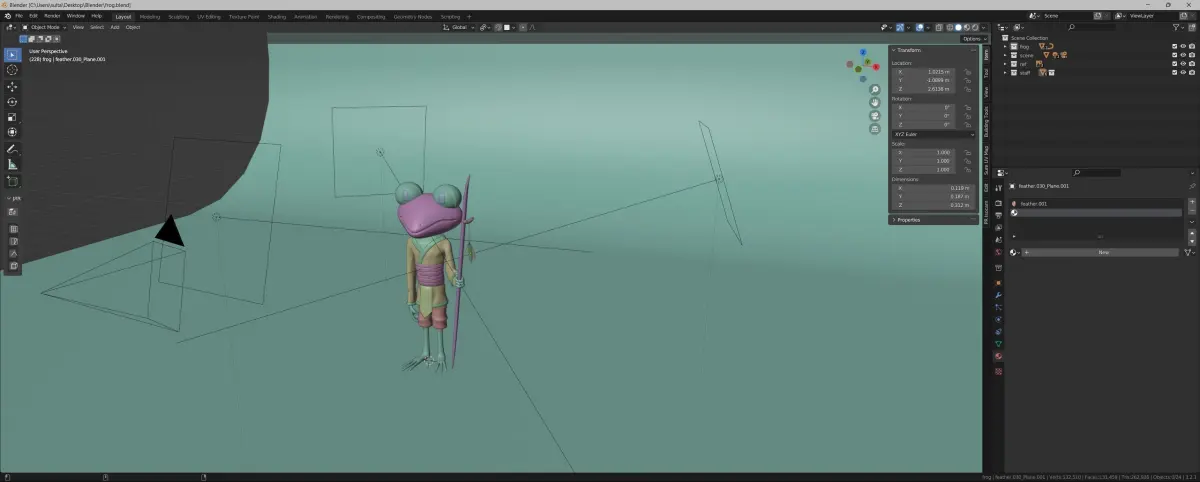Screen dimensions: 1200x482
Task: Expand the ref collection in outliner
Action: click(x=1006, y=63)
